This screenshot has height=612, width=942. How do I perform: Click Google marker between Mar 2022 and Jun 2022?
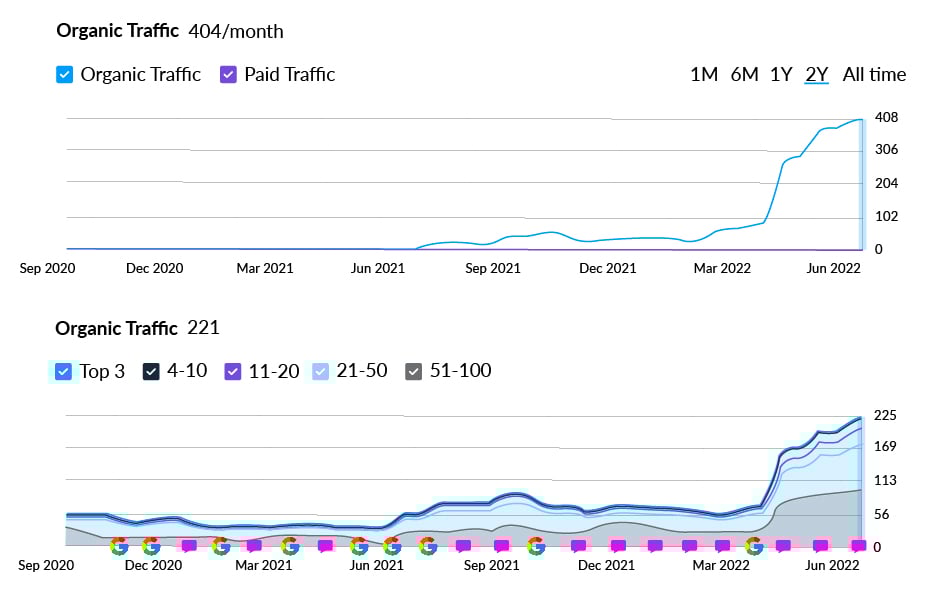pyautogui.click(x=754, y=546)
